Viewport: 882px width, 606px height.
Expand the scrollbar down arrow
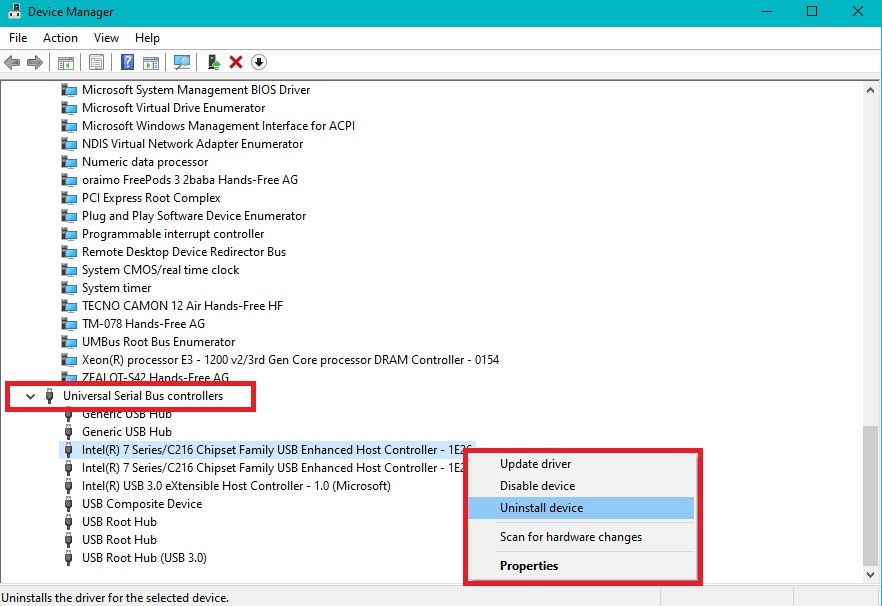click(869, 575)
